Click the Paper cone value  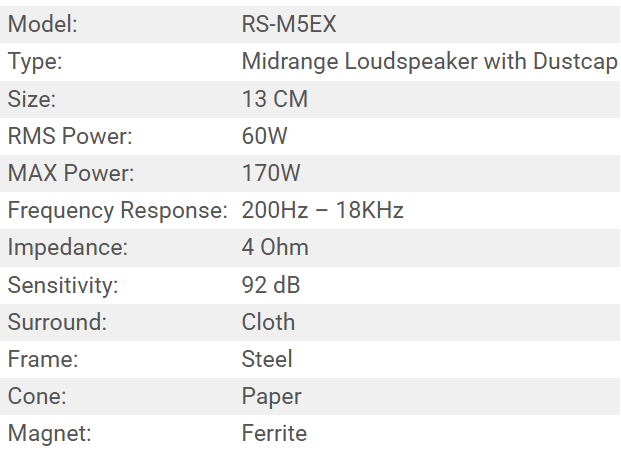click(x=271, y=396)
